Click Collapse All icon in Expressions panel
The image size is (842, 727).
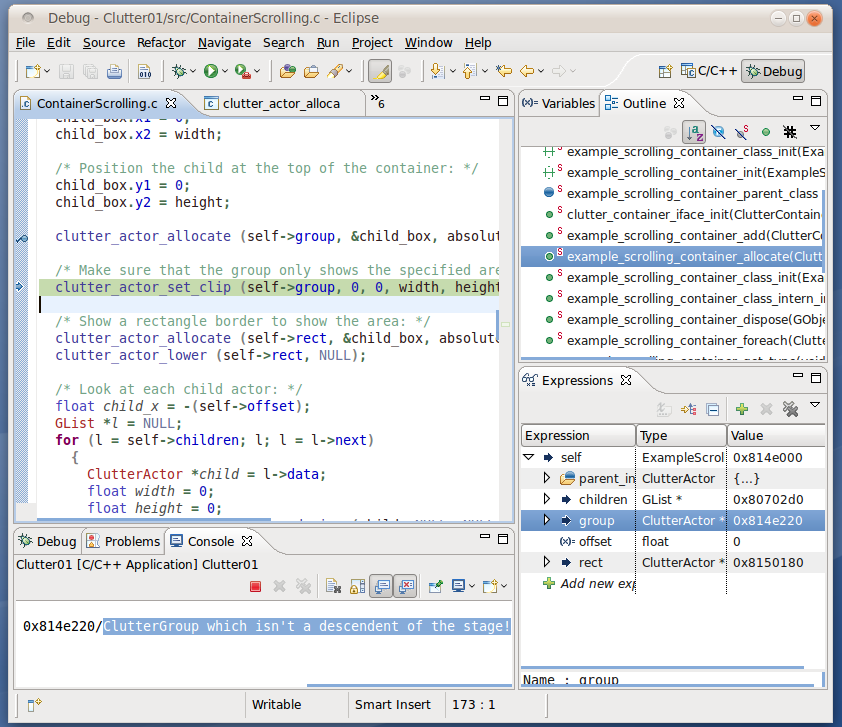click(712, 409)
